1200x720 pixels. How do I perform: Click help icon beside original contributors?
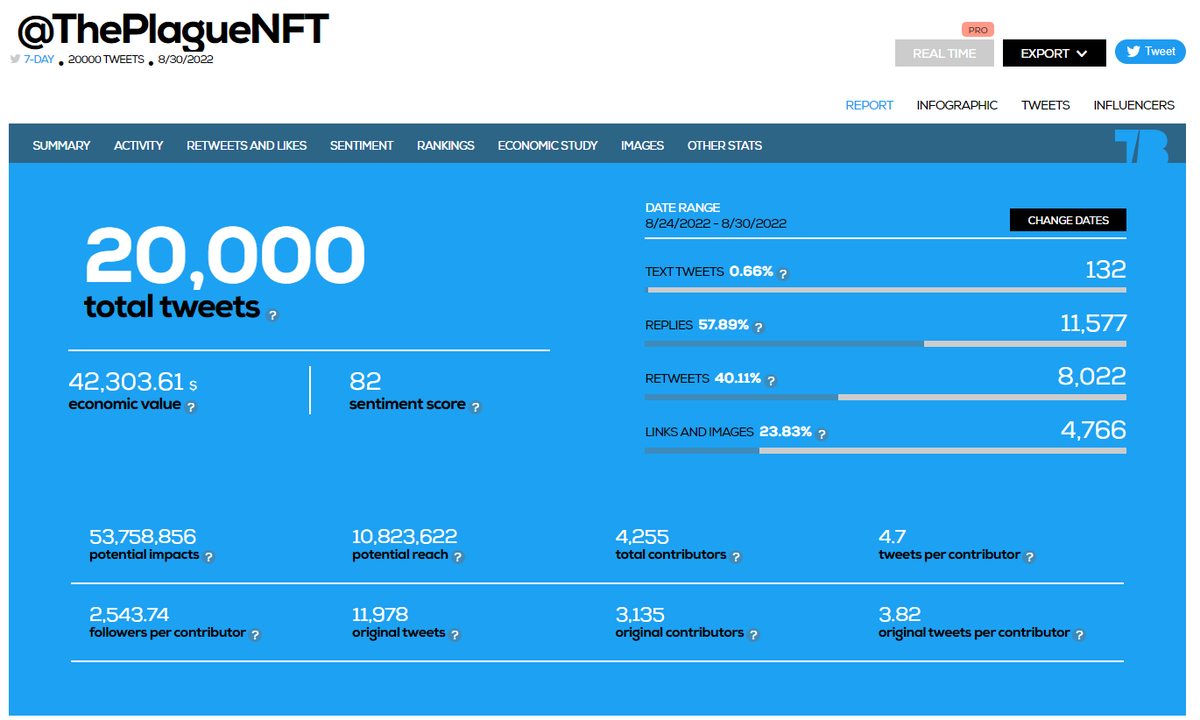click(x=753, y=635)
